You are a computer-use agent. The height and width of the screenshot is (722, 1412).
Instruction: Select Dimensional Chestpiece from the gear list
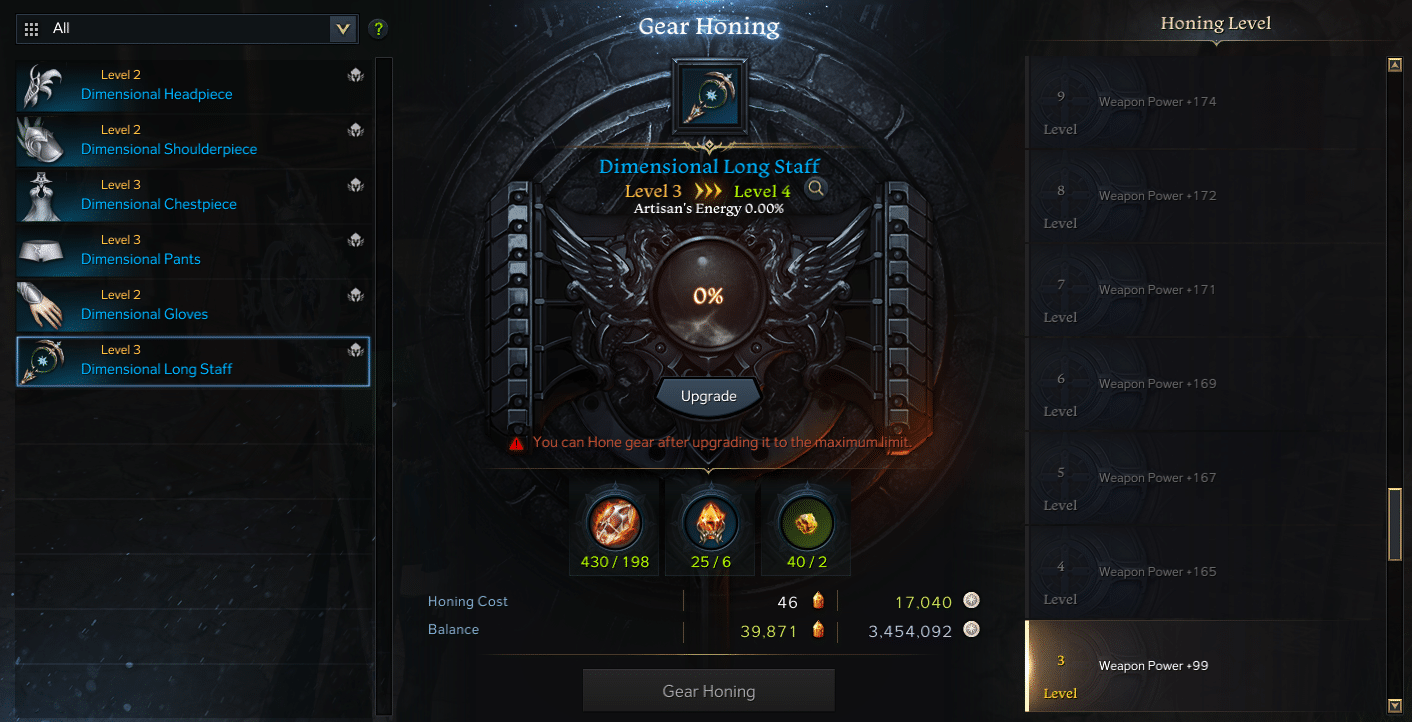194,195
